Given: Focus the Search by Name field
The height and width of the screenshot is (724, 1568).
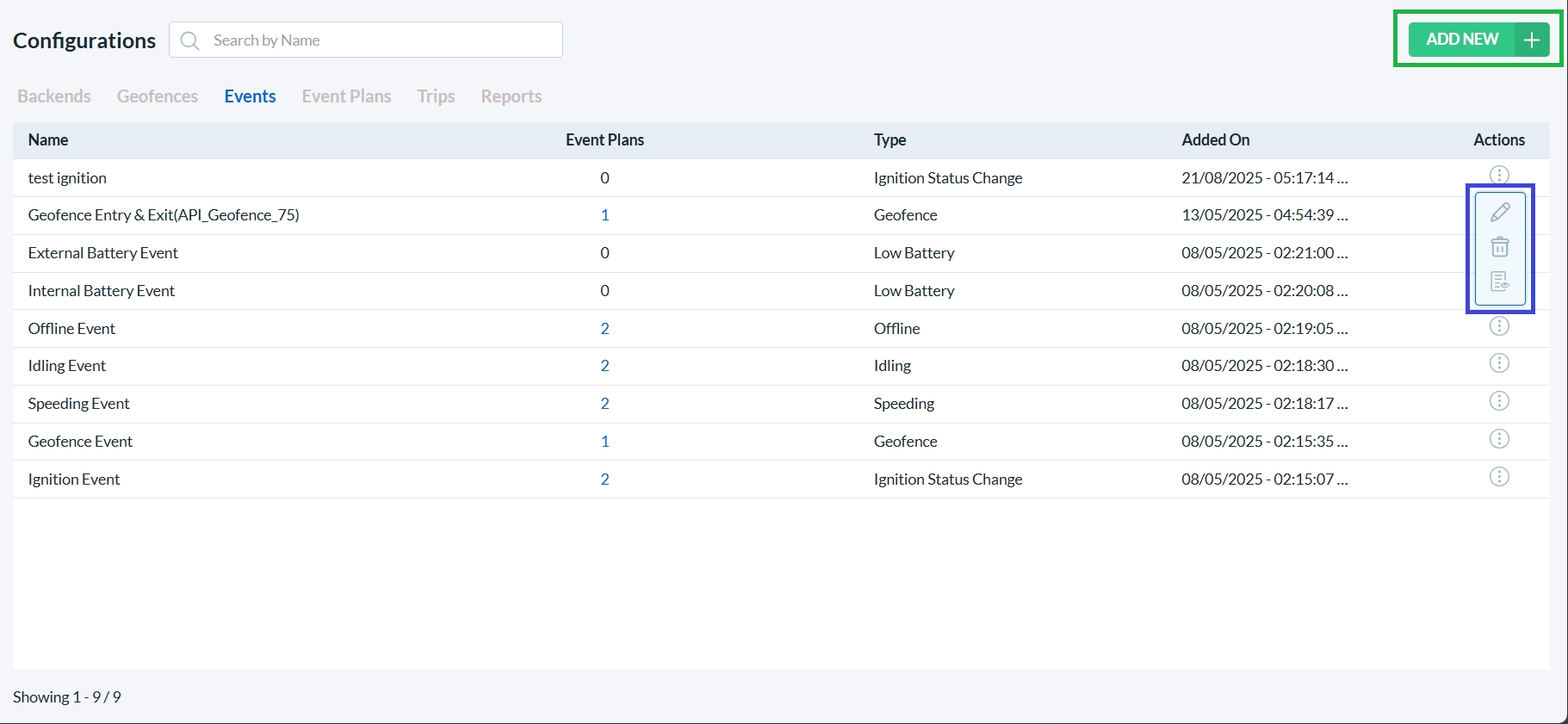Looking at the screenshot, I should tap(379, 40).
